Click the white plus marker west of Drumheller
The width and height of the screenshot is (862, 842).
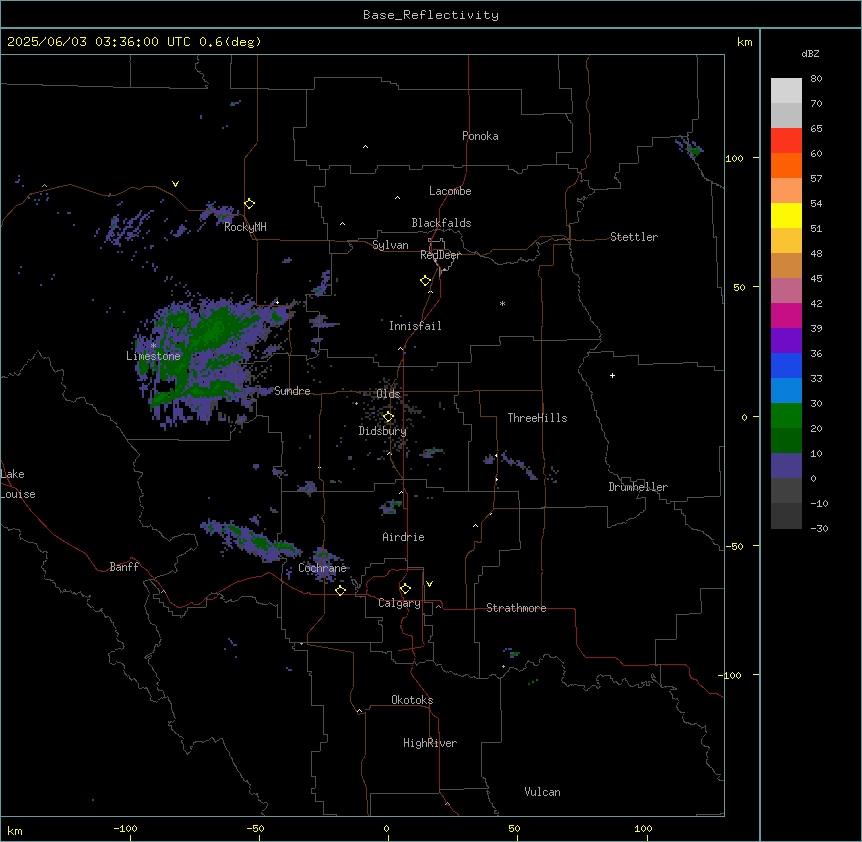pyautogui.click(x=612, y=375)
